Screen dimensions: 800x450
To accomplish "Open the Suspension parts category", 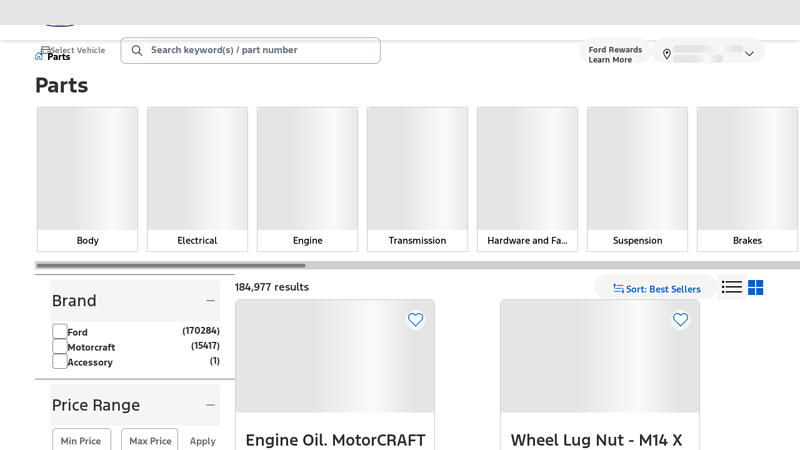I will [x=637, y=179].
